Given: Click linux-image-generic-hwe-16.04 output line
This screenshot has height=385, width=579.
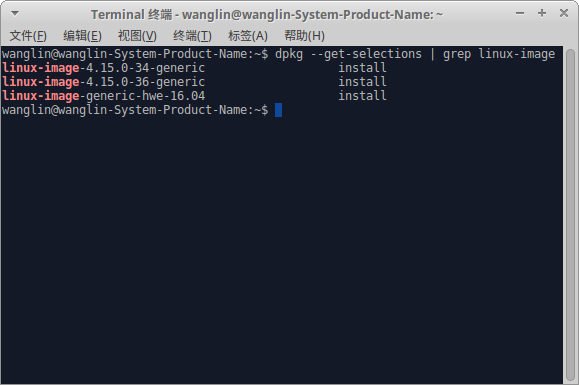Looking at the screenshot, I should tap(103, 96).
